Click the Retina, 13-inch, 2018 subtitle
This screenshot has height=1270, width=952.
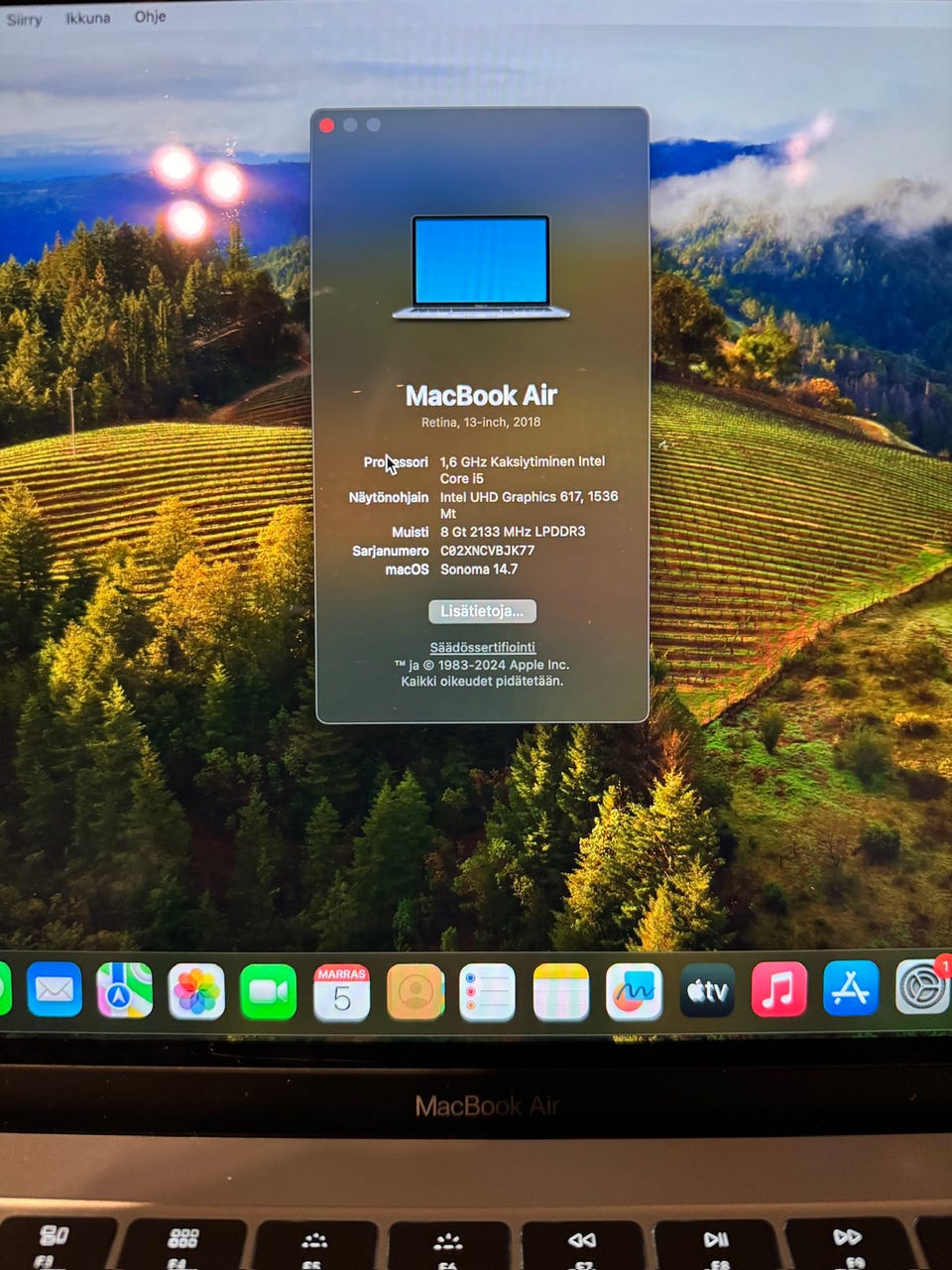click(x=481, y=423)
